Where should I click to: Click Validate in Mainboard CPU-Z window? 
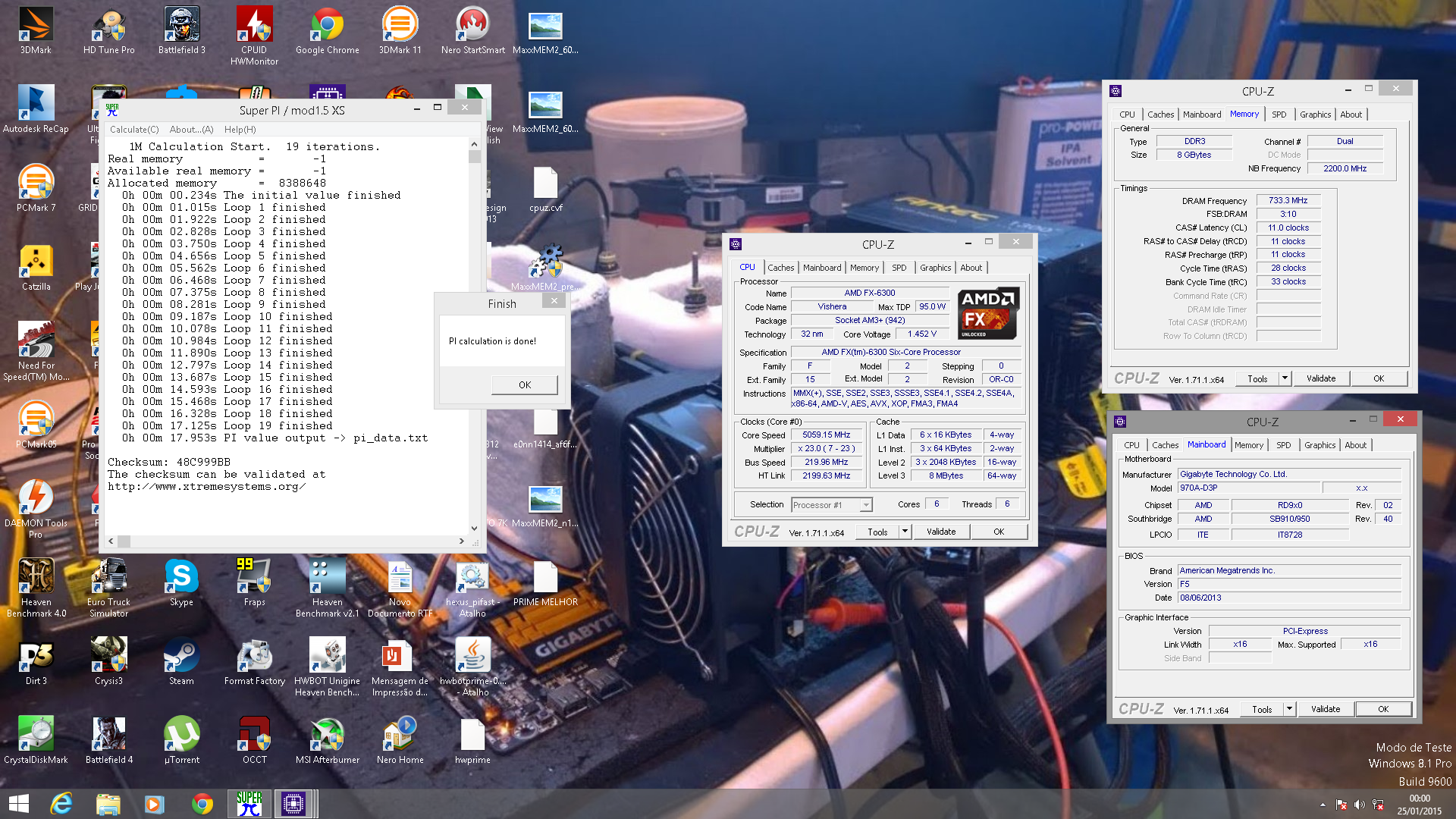(x=1325, y=709)
